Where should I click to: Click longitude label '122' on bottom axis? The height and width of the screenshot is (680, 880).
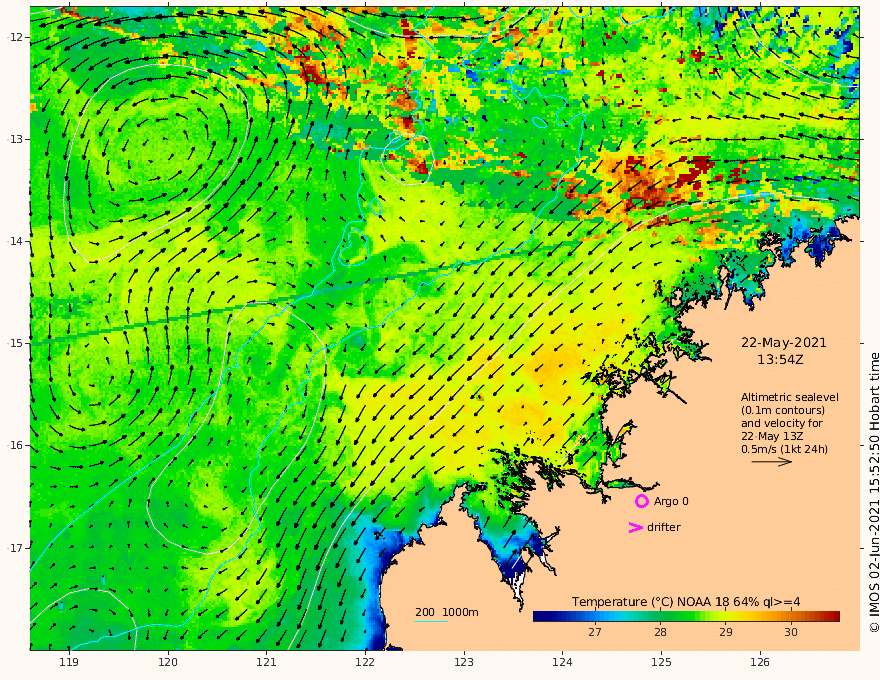365,663
